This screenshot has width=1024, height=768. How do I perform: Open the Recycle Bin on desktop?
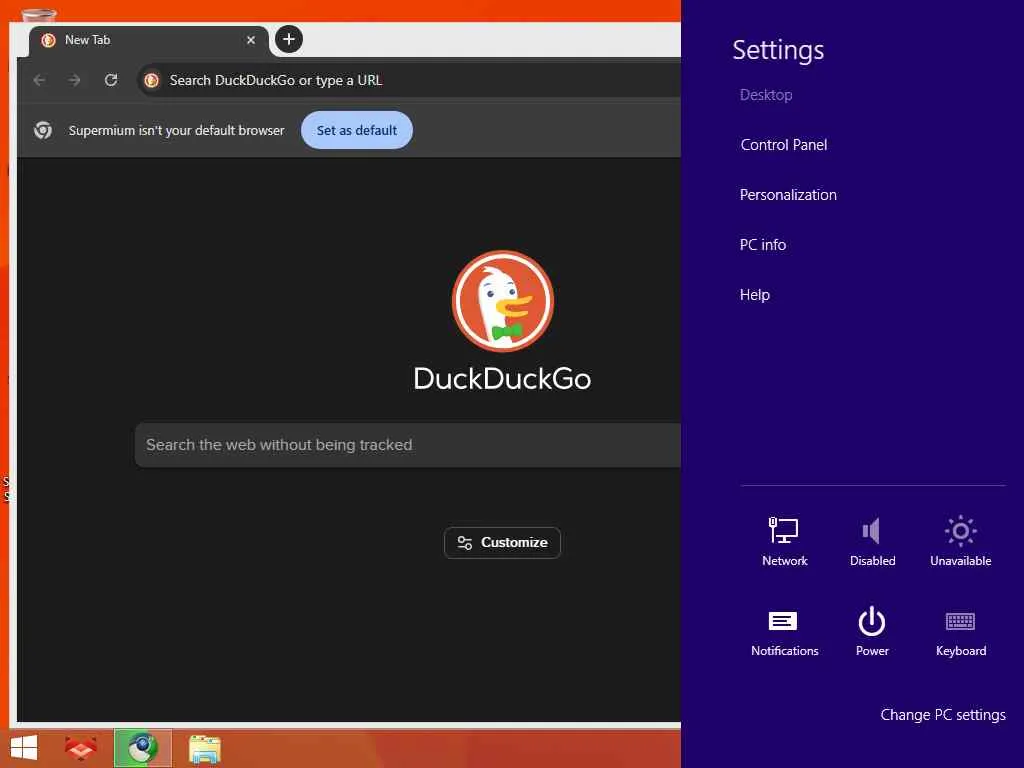[x=38, y=14]
